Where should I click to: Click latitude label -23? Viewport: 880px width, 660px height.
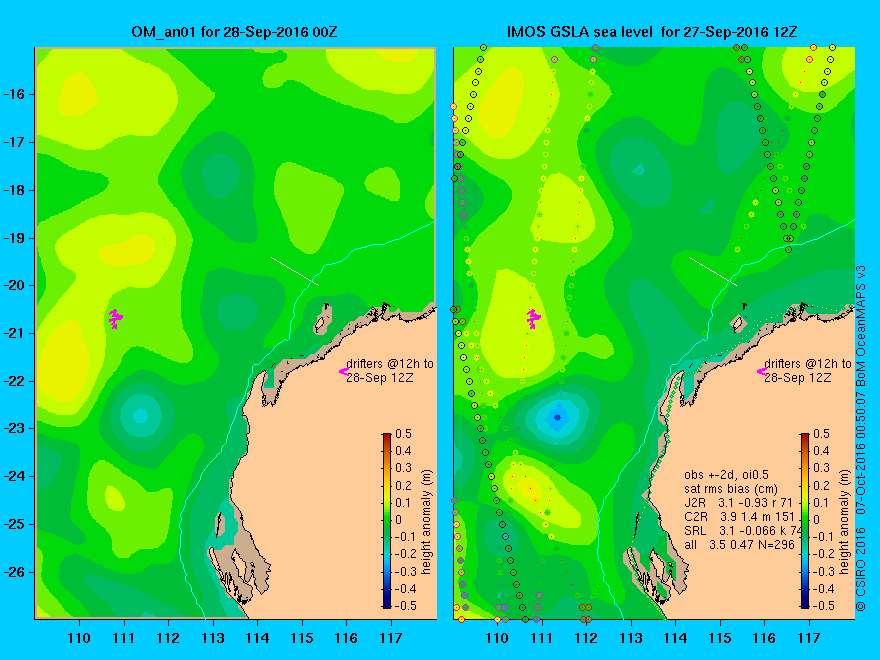(13, 428)
